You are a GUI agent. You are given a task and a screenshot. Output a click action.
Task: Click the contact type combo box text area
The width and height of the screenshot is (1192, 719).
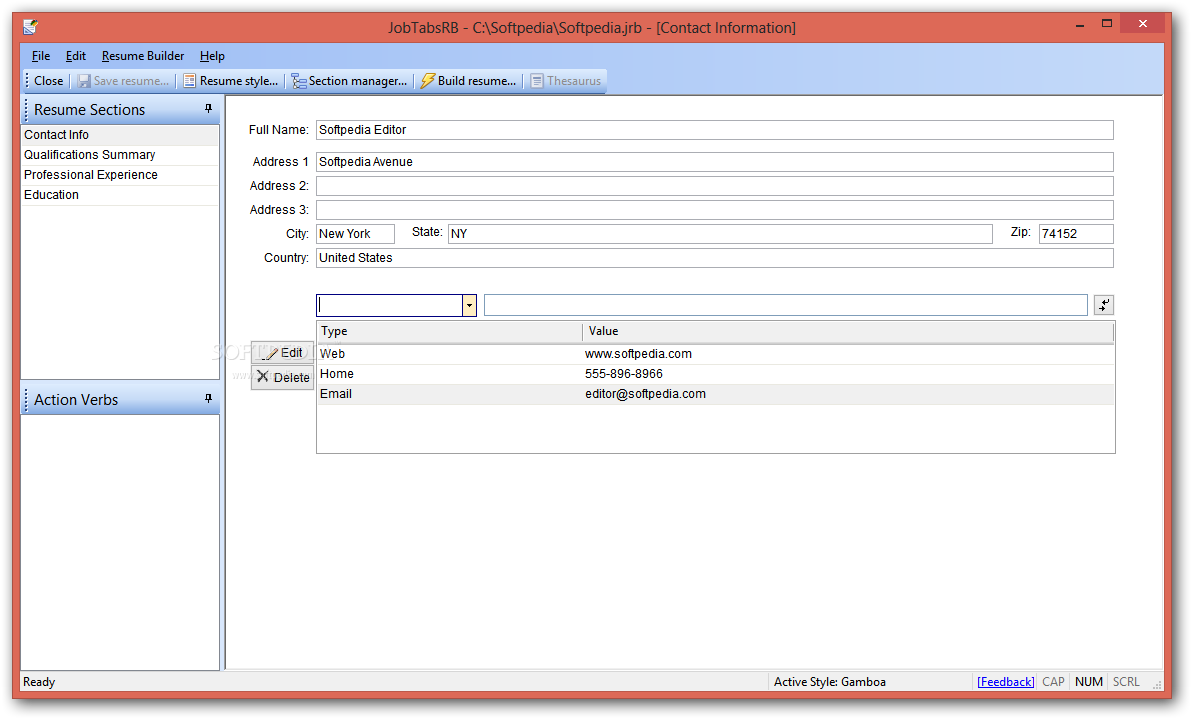[389, 306]
